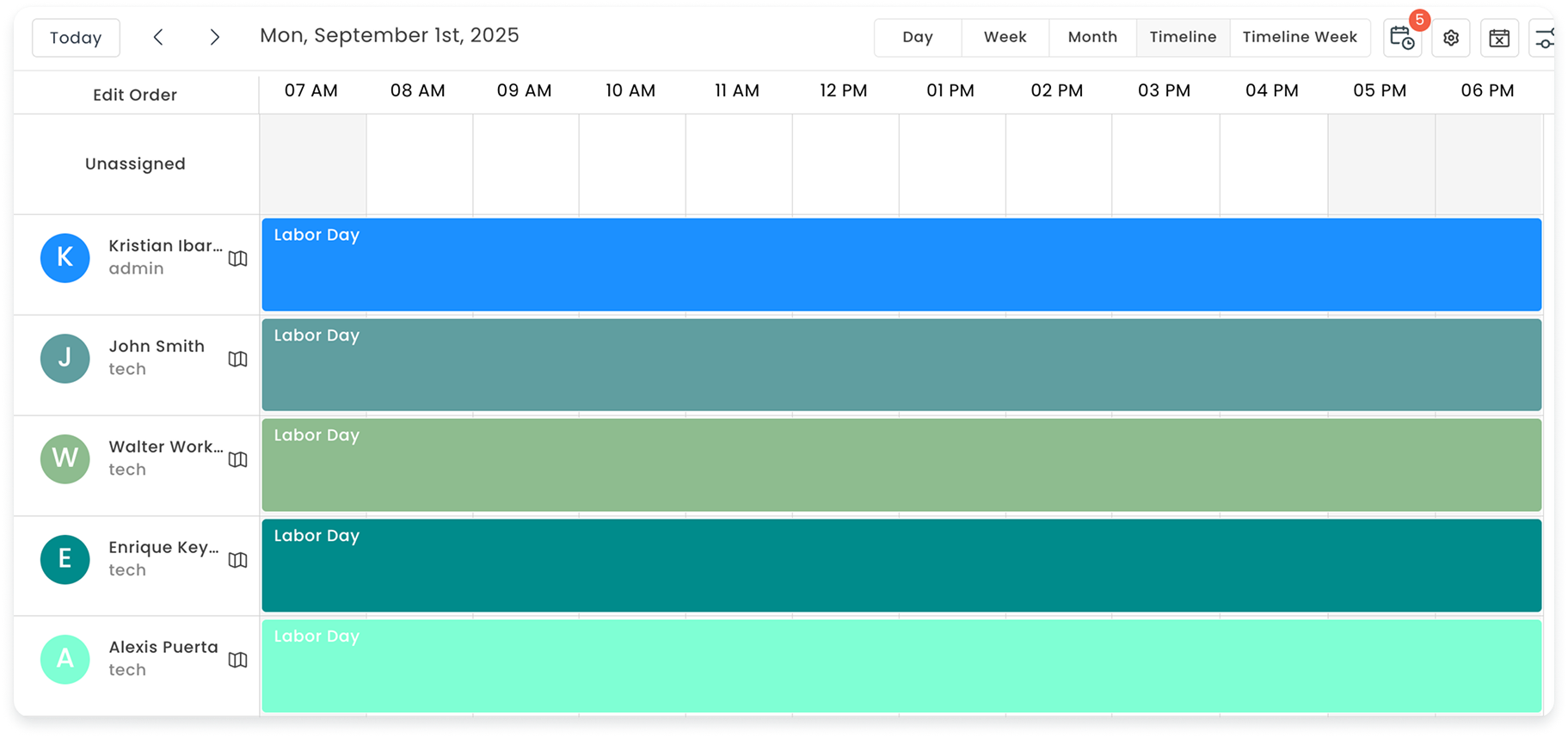
Task: Open map icon for Alexis Puerta
Action: coord(238,660)
